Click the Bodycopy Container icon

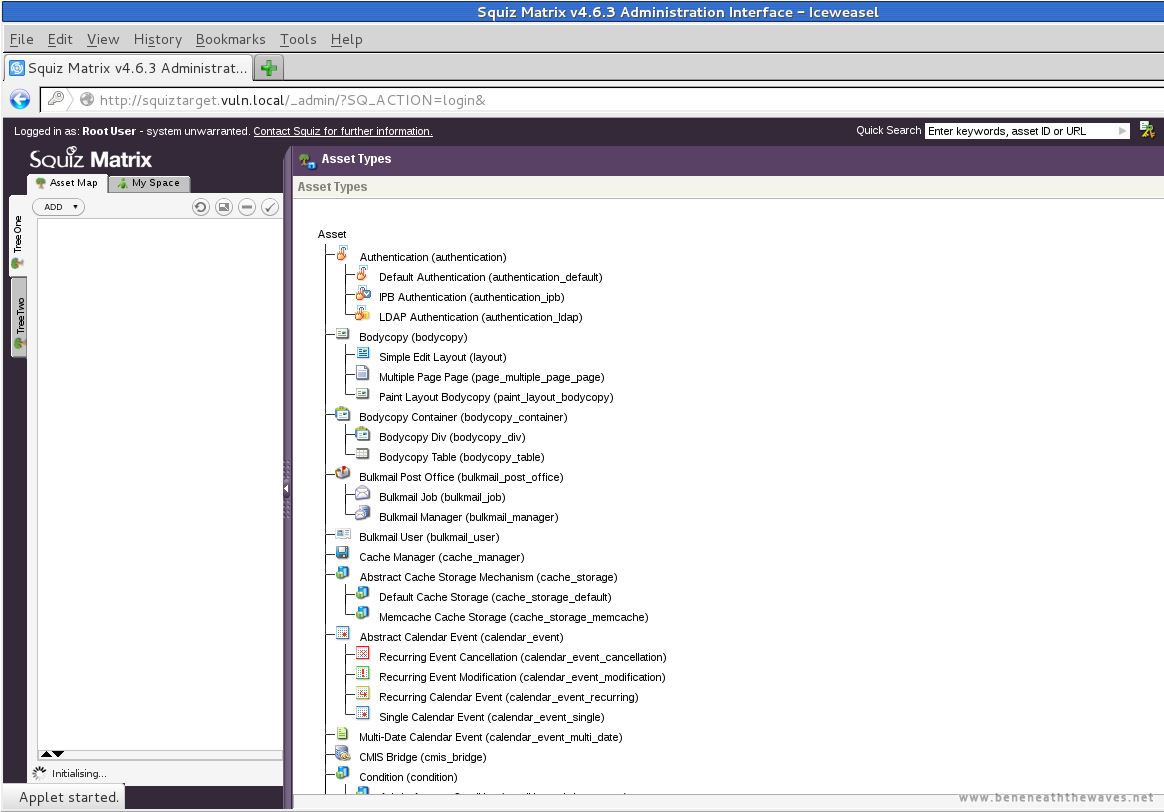[342, 414]
